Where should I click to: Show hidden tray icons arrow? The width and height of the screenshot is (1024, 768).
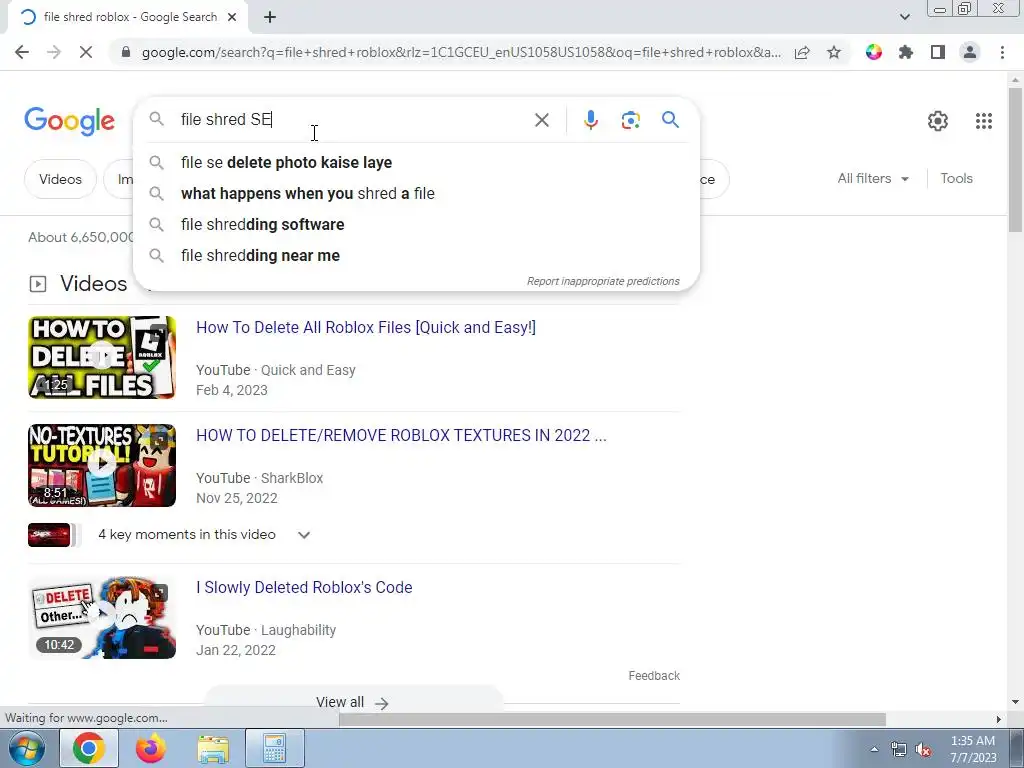pos(874,749)
